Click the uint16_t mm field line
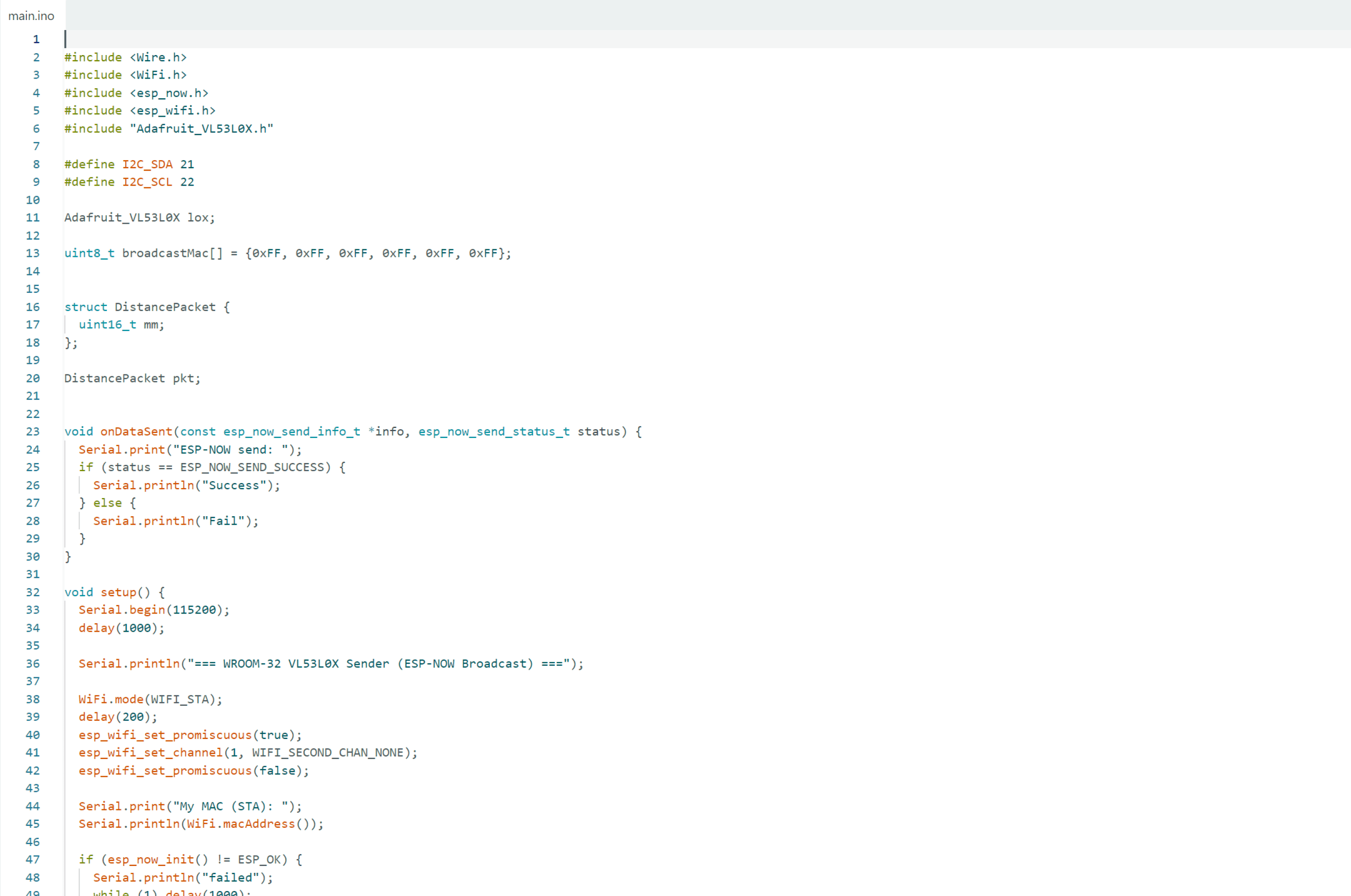 (121, 325)
